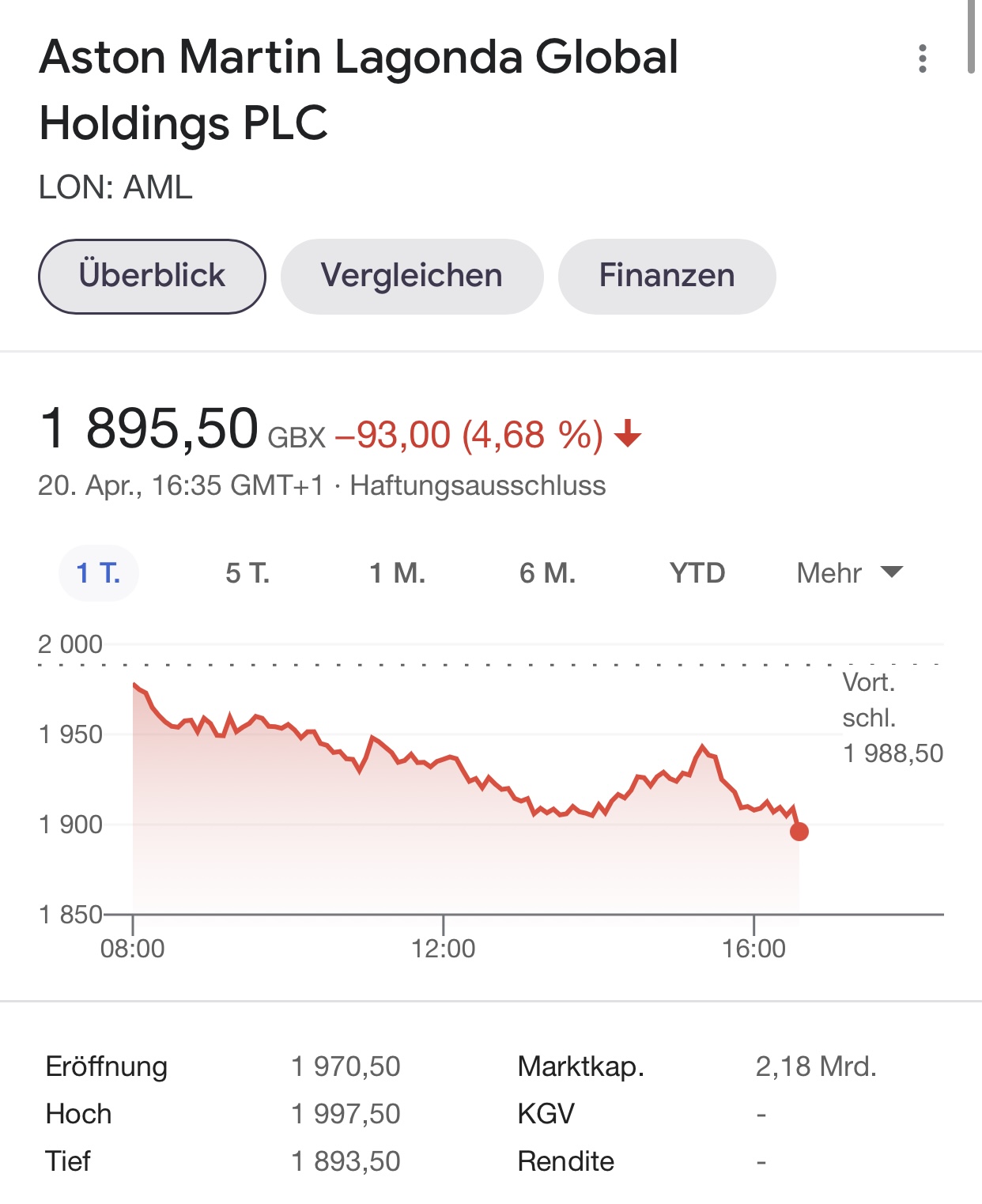Click the red down arrow price indicator
The height and width of the screenshot is (1204, 982).
pos(628,434)
